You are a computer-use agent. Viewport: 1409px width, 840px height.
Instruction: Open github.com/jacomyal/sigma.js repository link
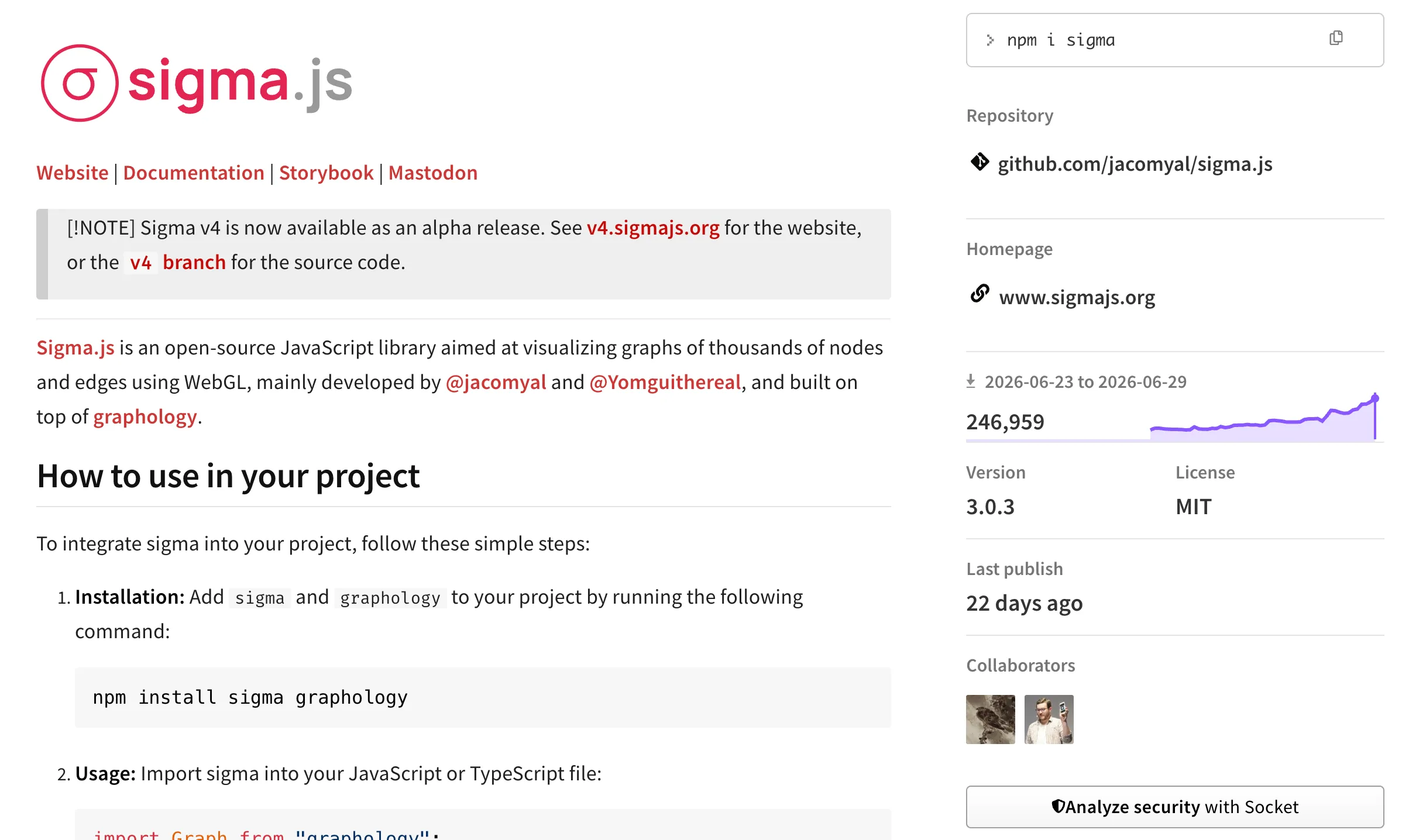coord(1135,164)
